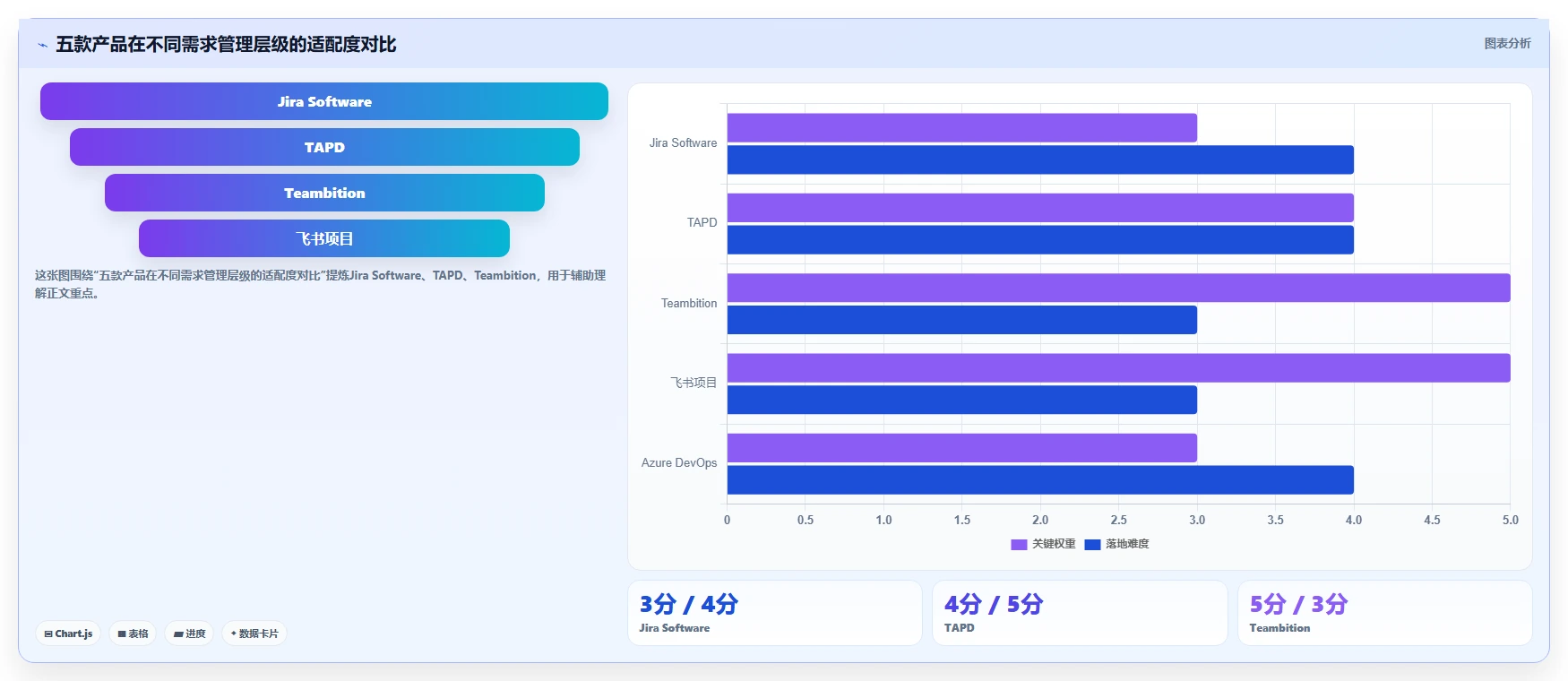Image resolution: width=1568 pixels, height=681 pixels.
Task: Click the 表格 chip
Action: (133, 634)
